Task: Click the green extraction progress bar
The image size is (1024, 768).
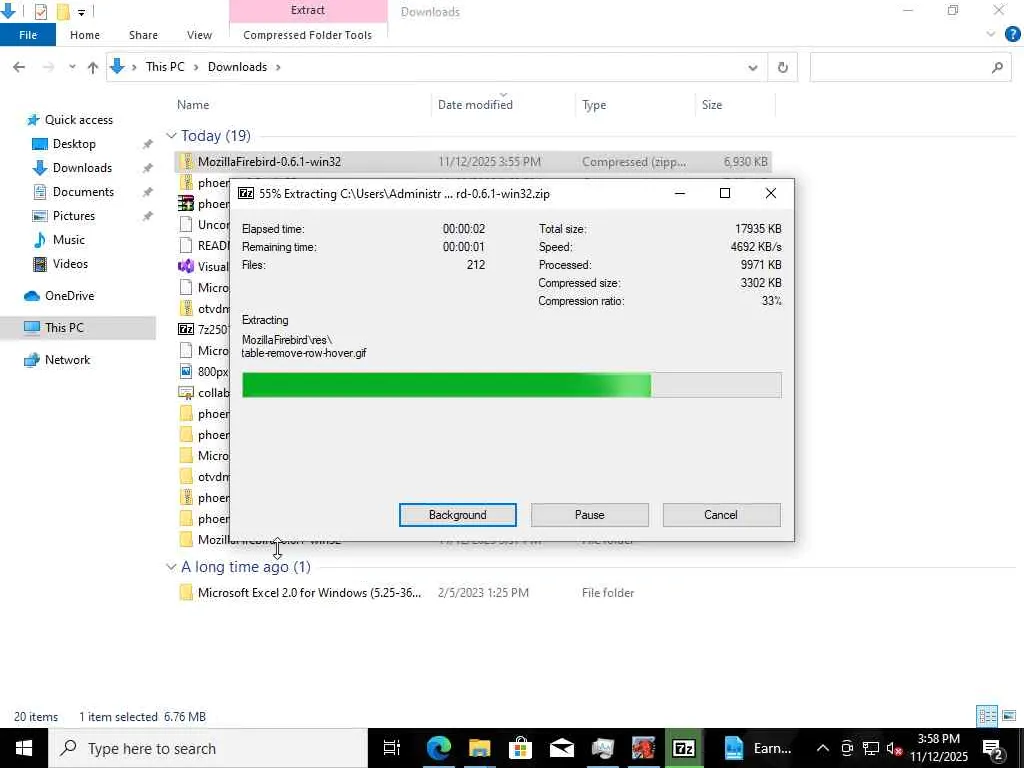Action: point(511,385)
